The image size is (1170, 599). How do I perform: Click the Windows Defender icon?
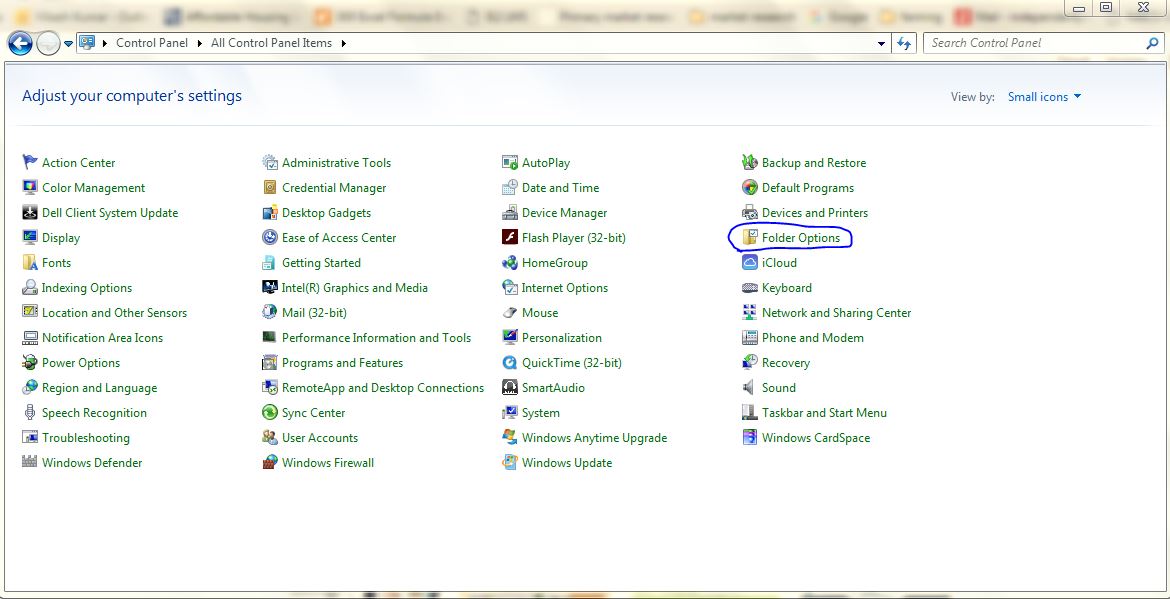tap(30, 462)
